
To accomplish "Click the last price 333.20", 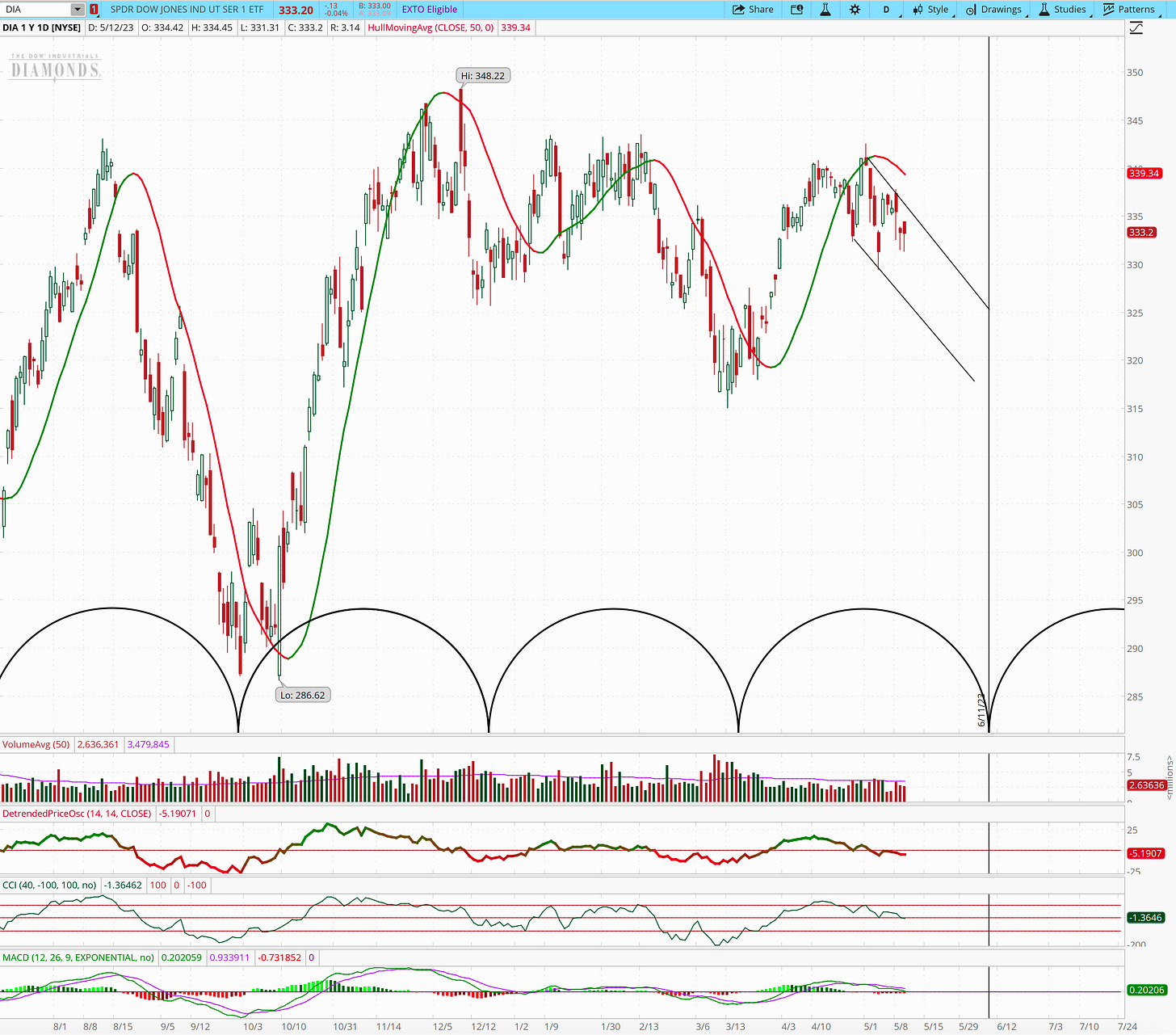I will pyautogui.click(x=296, y=11).
